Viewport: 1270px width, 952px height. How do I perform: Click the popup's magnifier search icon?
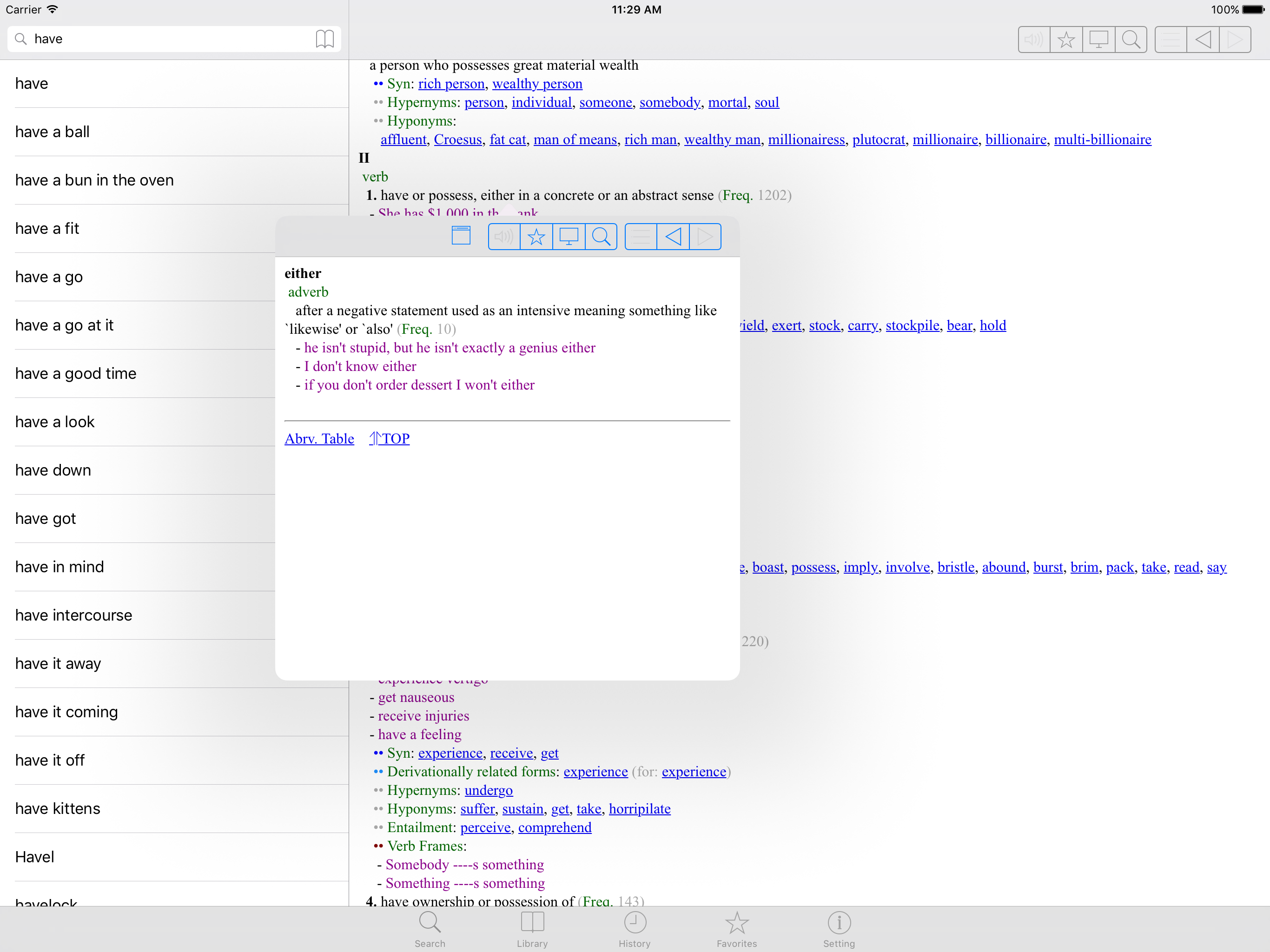tap(601, 237)
